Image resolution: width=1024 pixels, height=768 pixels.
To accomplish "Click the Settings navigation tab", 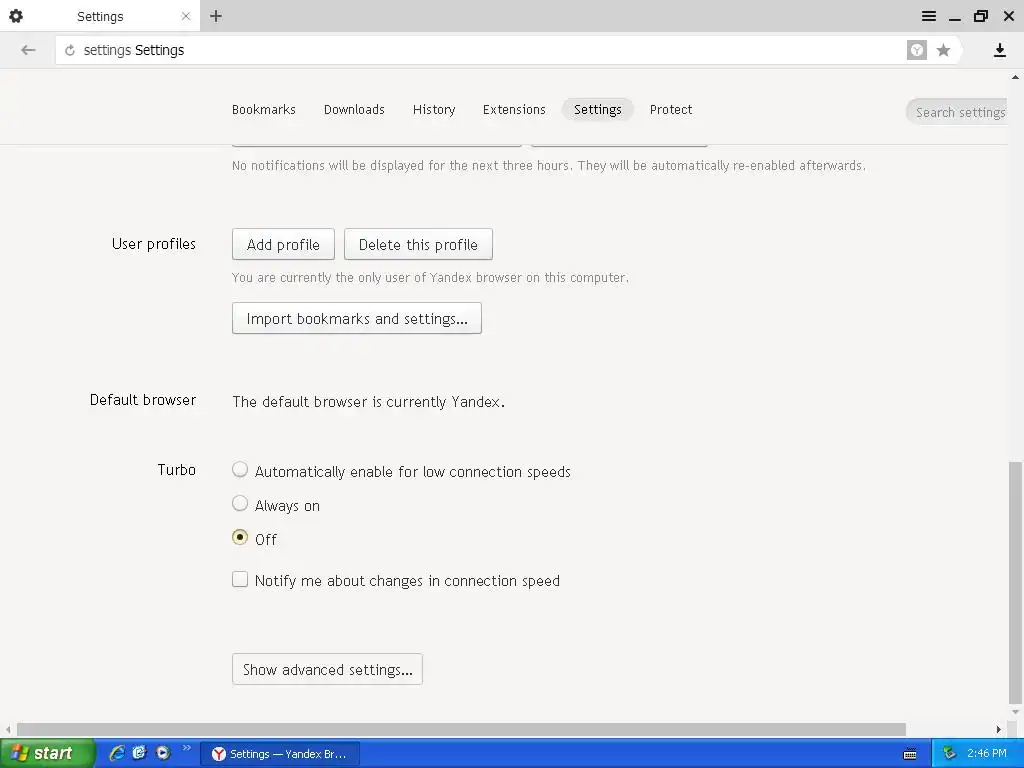I will click(598, 110).
